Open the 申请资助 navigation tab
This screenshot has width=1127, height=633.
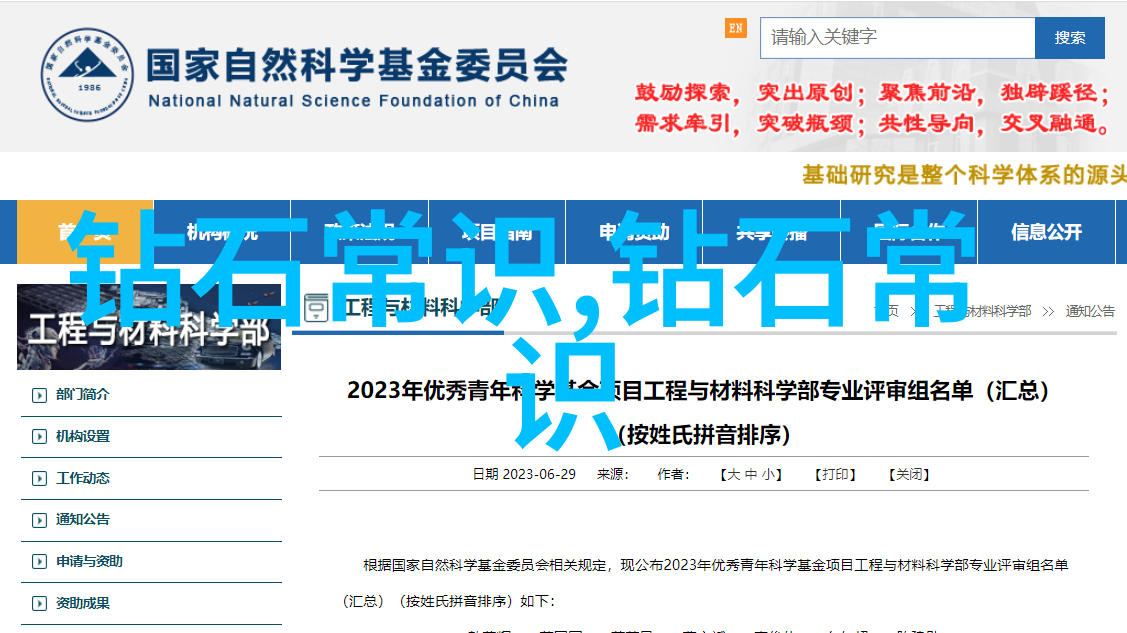coord(634,232)
